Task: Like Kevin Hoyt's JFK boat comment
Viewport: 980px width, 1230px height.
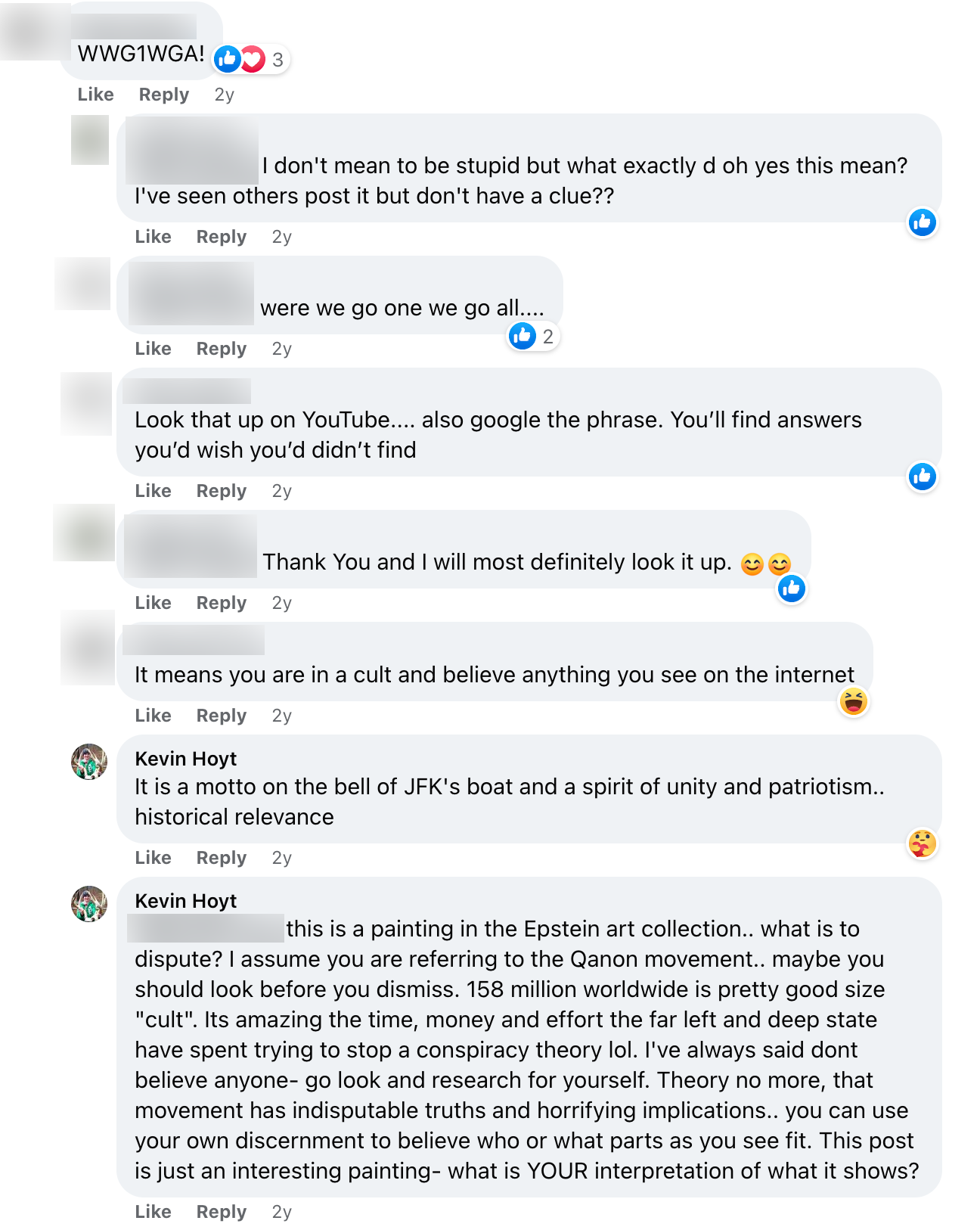Action: (153, 858)
